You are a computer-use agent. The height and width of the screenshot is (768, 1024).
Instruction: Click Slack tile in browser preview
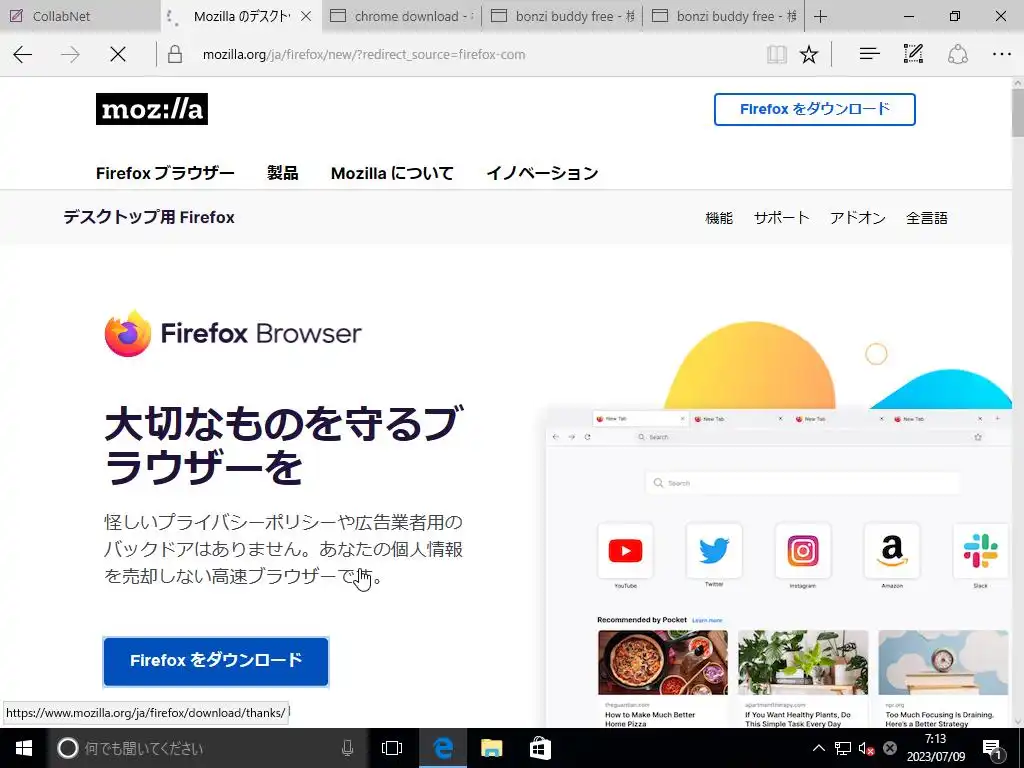tap(980, 551)
